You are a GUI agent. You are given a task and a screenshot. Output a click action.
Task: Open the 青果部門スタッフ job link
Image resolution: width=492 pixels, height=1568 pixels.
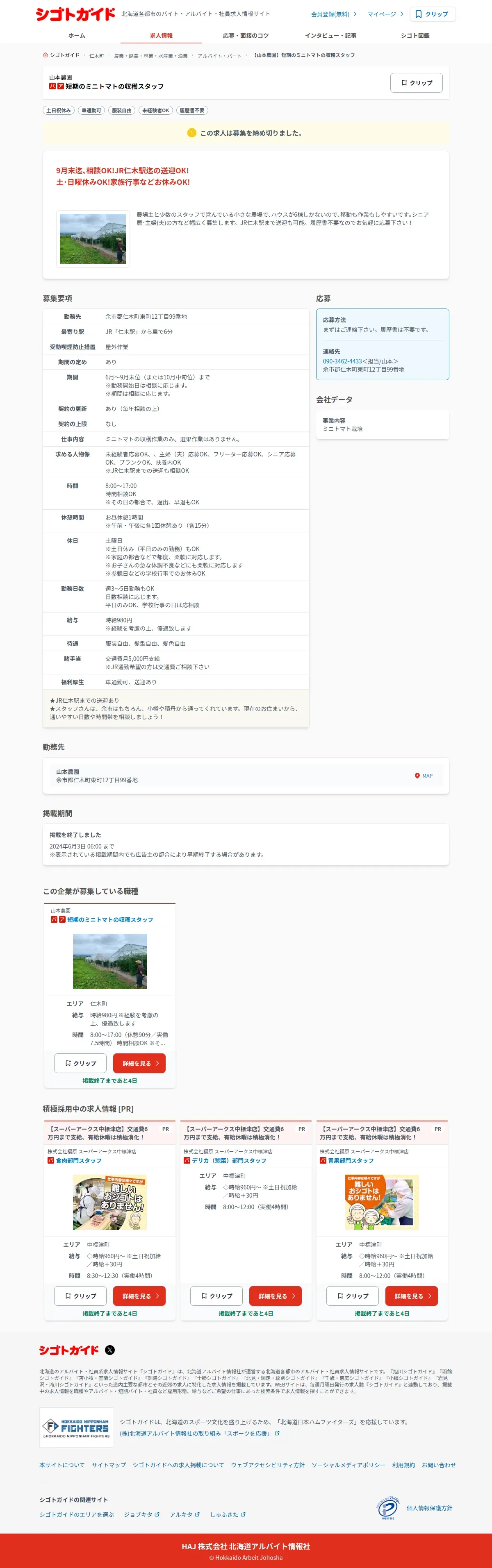point(351,1160)
